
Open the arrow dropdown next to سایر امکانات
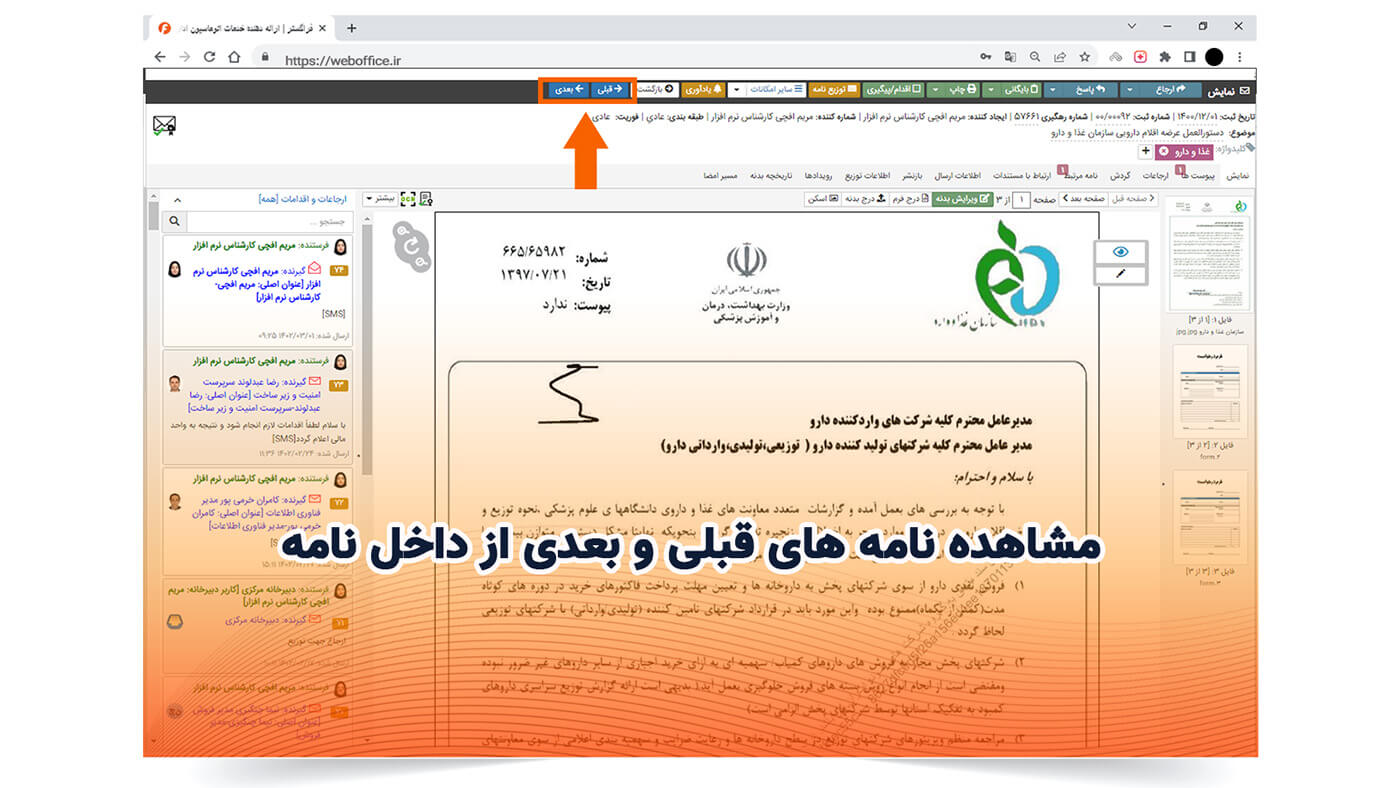click(735, 89)
